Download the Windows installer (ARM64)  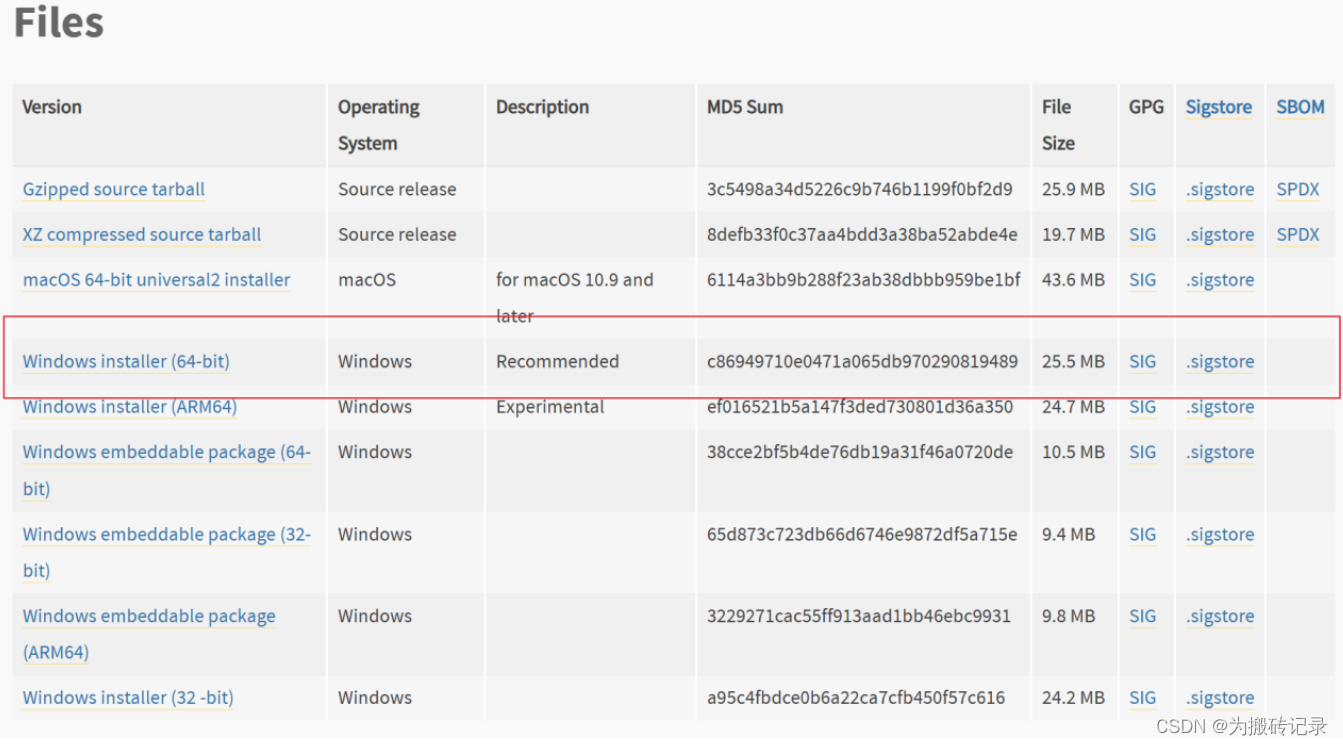pyautogui.click(x=129, y=407)
